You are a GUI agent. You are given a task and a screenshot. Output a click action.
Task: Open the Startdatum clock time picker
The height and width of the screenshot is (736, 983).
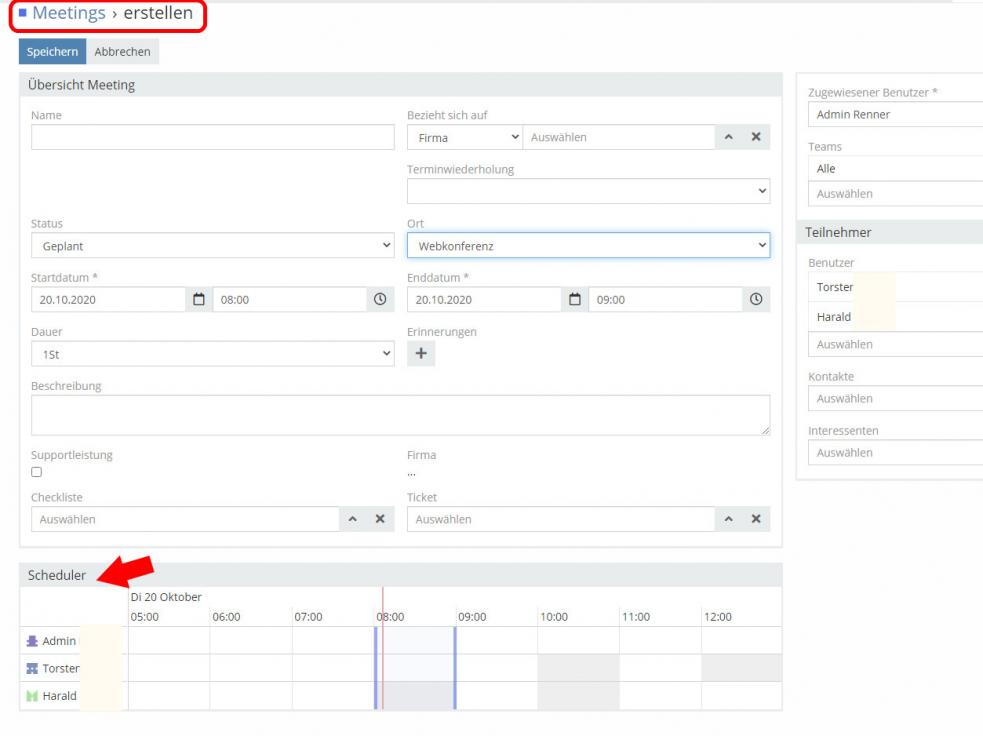pos(380,299)
